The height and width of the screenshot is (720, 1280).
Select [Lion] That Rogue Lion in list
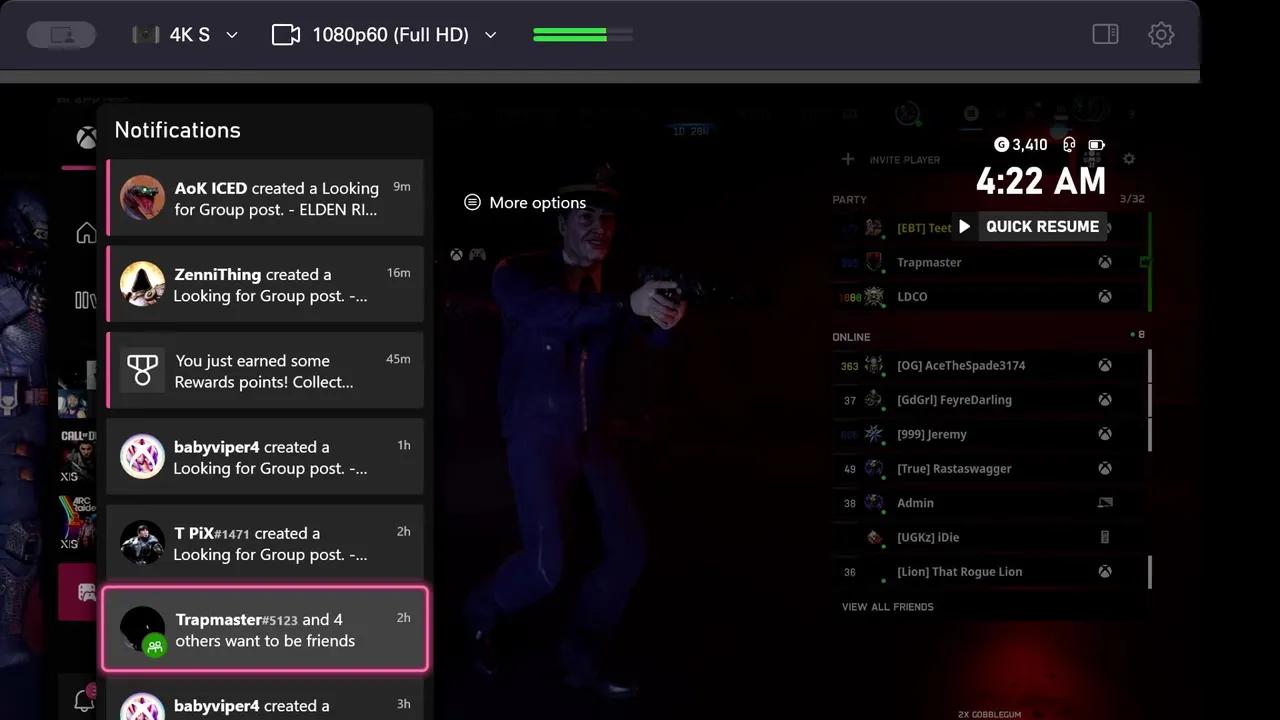pos(988,572)
